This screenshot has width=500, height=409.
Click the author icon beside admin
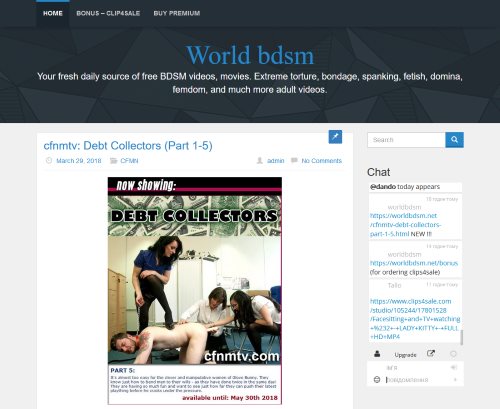(x=260, y=161)
